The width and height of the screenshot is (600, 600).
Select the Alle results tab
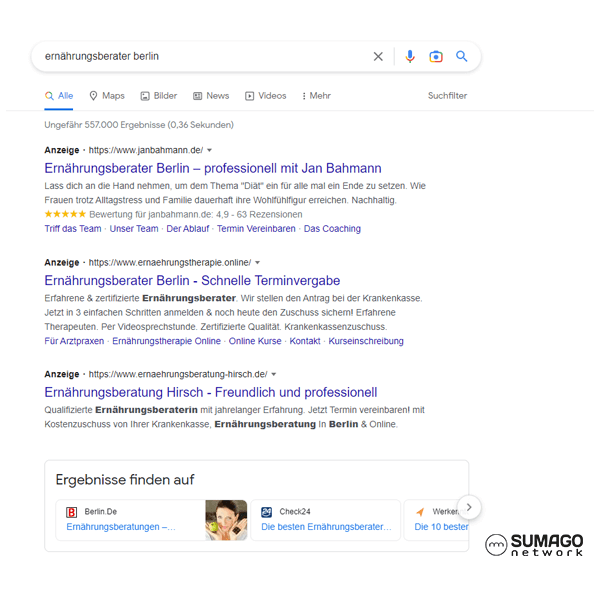59,96
